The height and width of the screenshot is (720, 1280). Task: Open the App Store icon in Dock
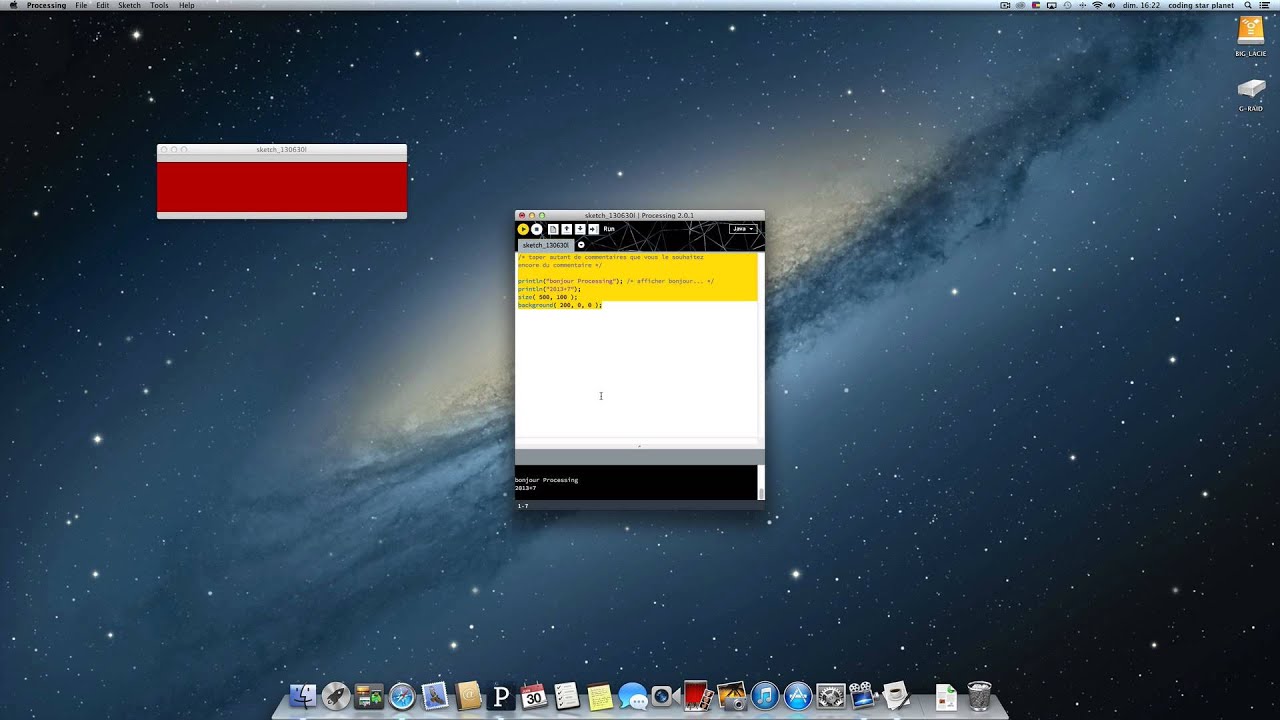click(798, 696)
